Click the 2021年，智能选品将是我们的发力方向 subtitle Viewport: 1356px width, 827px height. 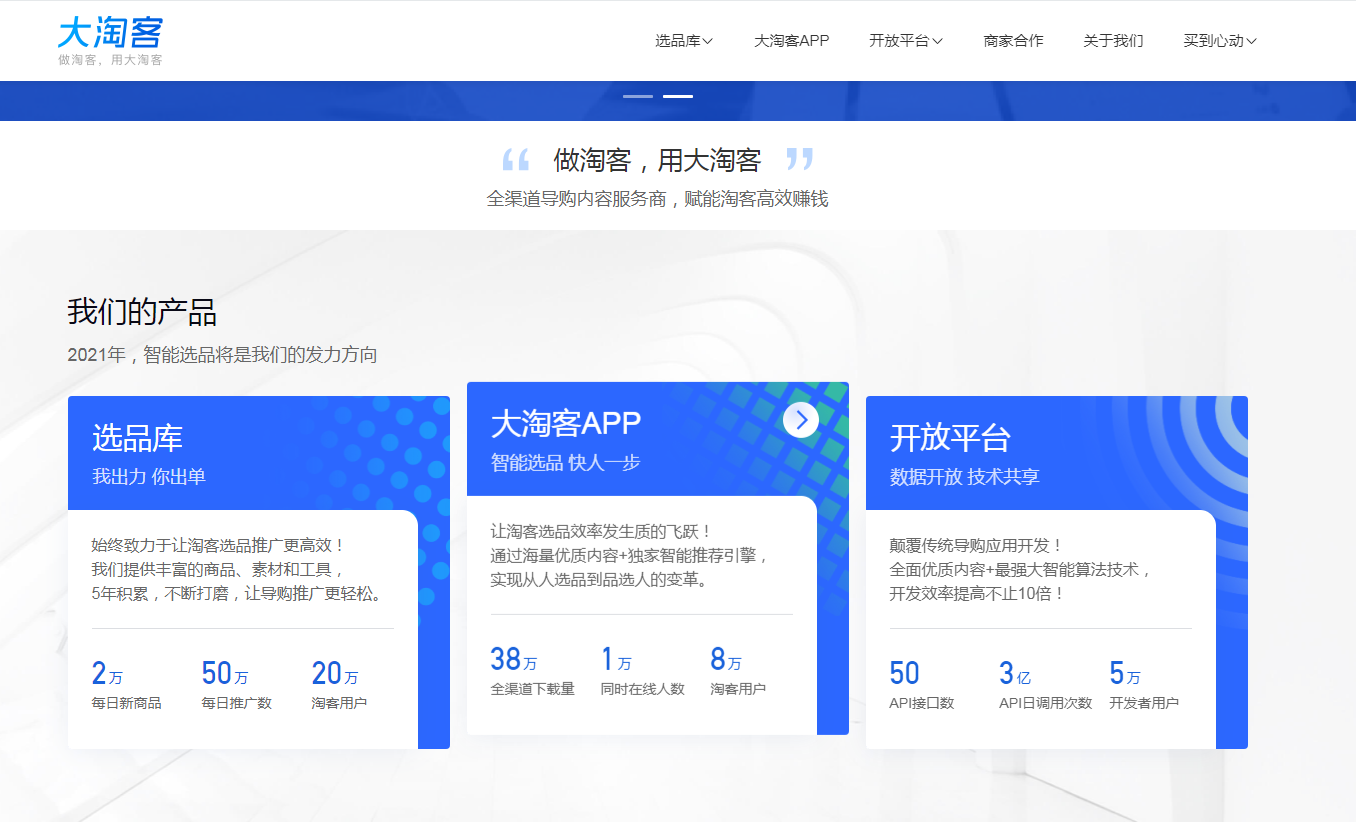pos(222,355)
